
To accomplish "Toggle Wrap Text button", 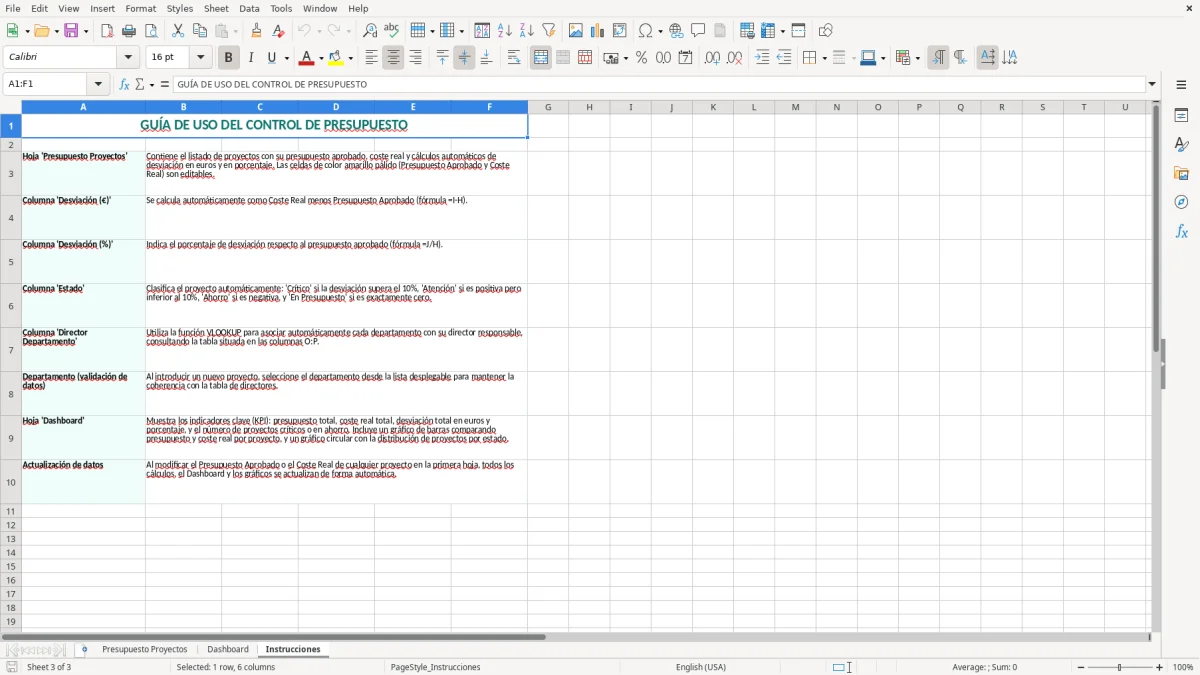I will click(x=514, y=58).
